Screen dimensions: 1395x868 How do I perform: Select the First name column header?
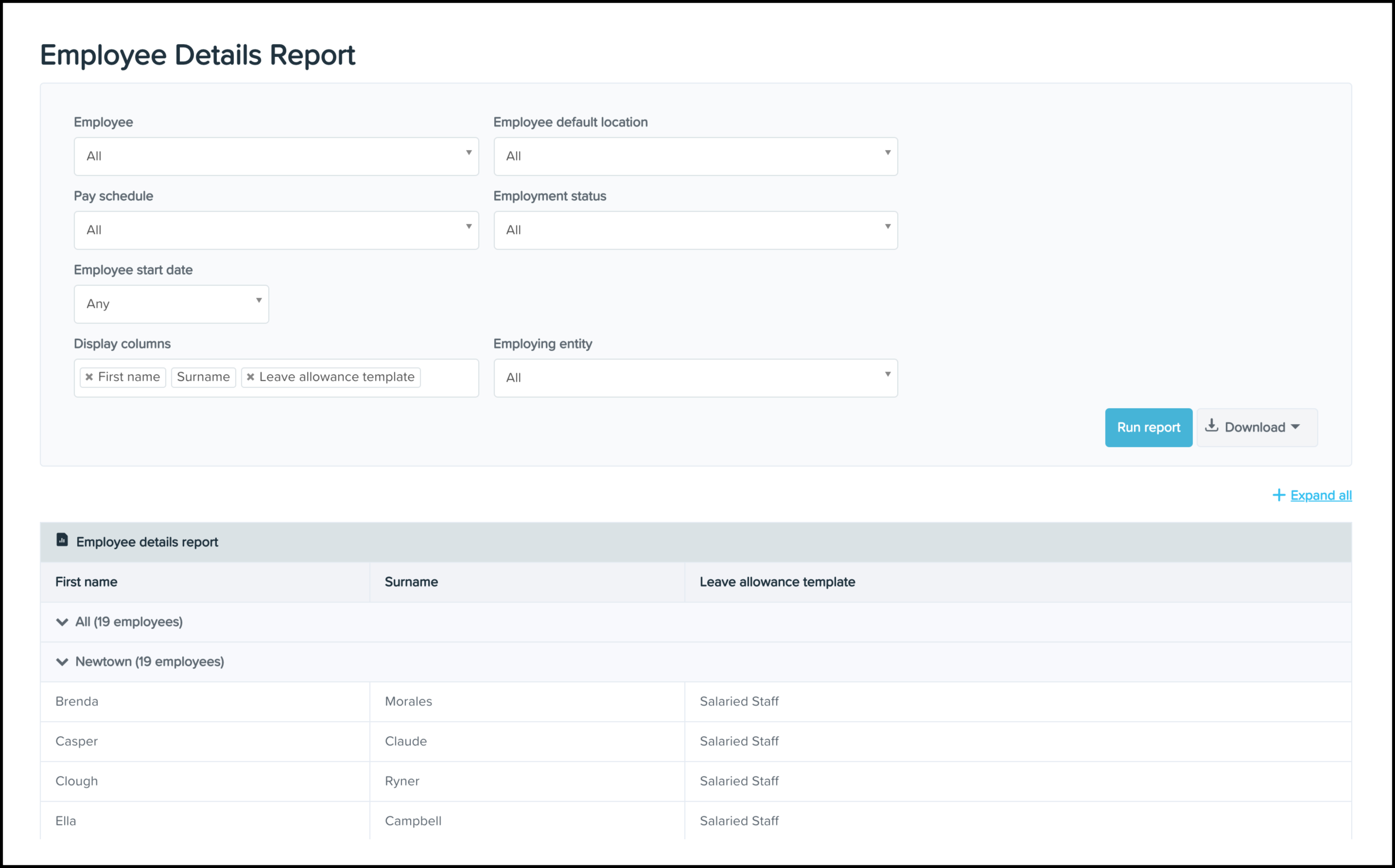tap(86, 582)
